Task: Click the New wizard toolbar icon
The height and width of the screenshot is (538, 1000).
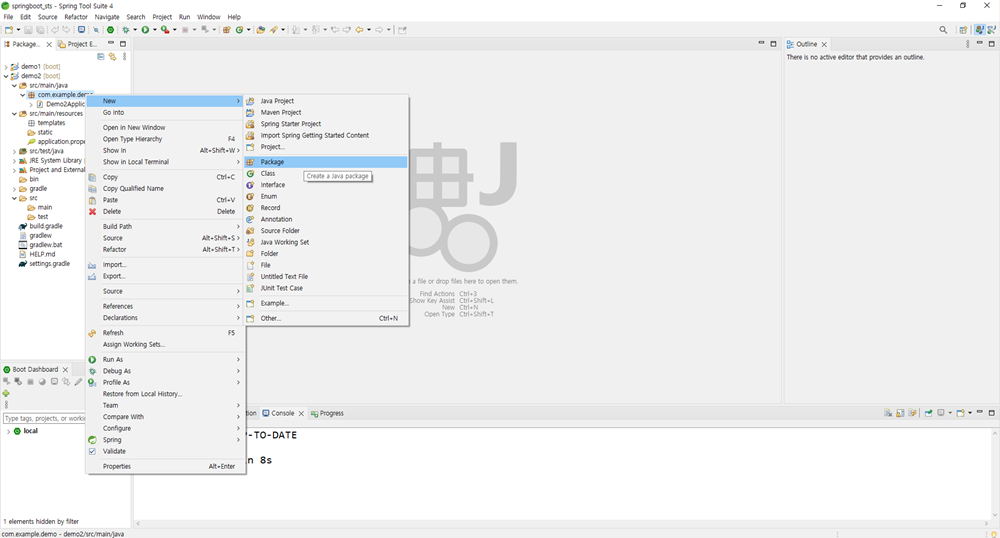Action: point(8,29)
